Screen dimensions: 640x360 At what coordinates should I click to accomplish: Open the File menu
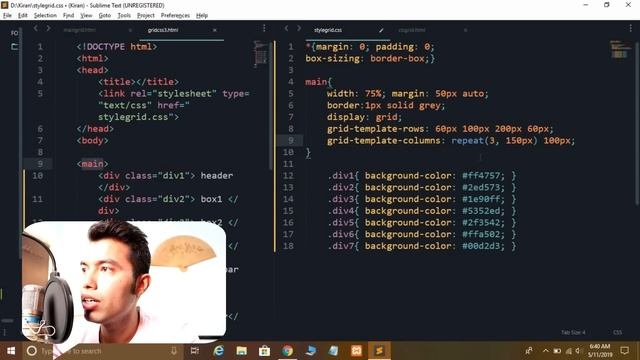[7, 16]
